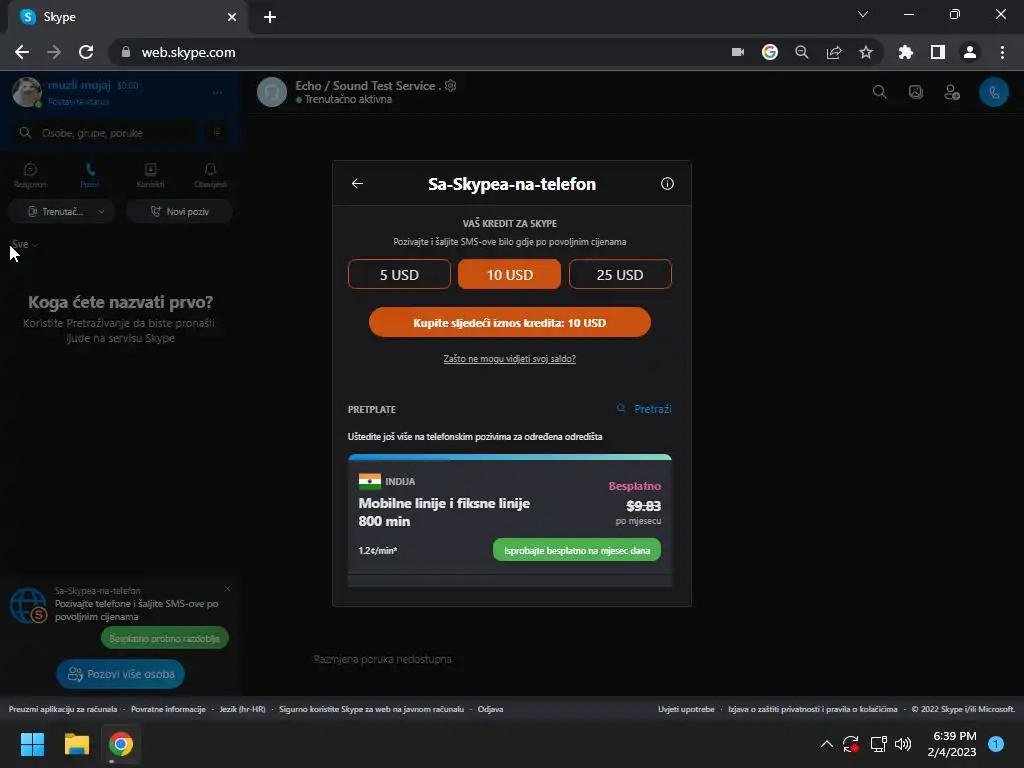Dismiss the Sa-Skypea-na-telefon promo
Viewport: 1024px width, 768px height.
coord(227,588)
